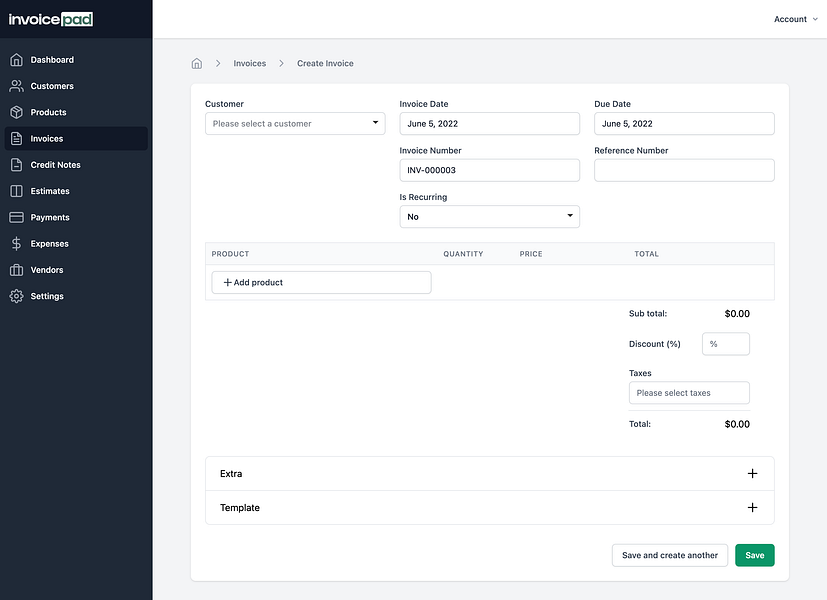Open the Account dropdown menu
The image size is (827, 600).
(x=795, y=19)
